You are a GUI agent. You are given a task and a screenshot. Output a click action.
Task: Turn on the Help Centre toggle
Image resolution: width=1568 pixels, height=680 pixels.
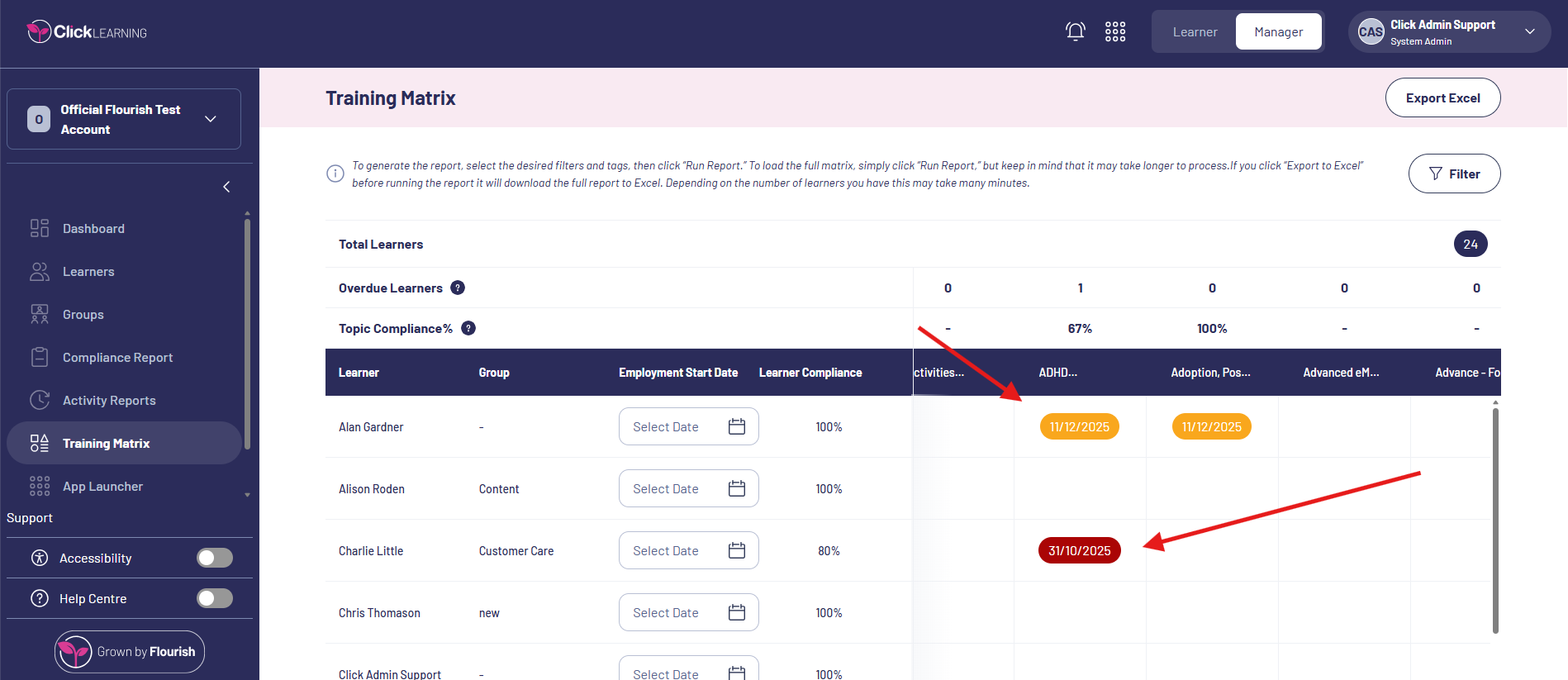215,598
